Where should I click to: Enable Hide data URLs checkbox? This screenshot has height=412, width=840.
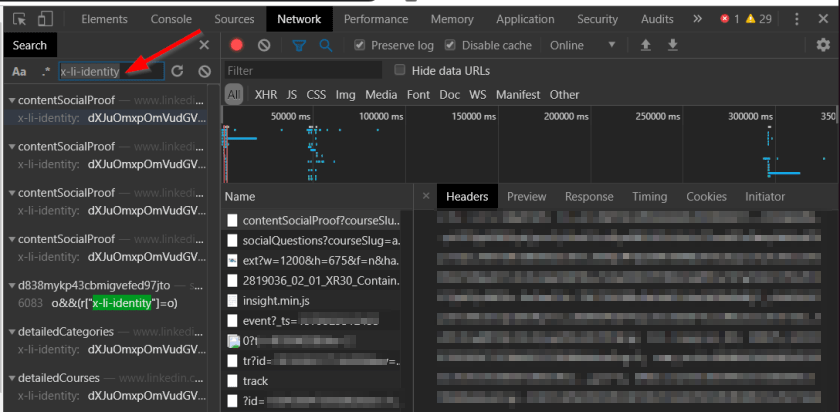[x=401, y=70]
